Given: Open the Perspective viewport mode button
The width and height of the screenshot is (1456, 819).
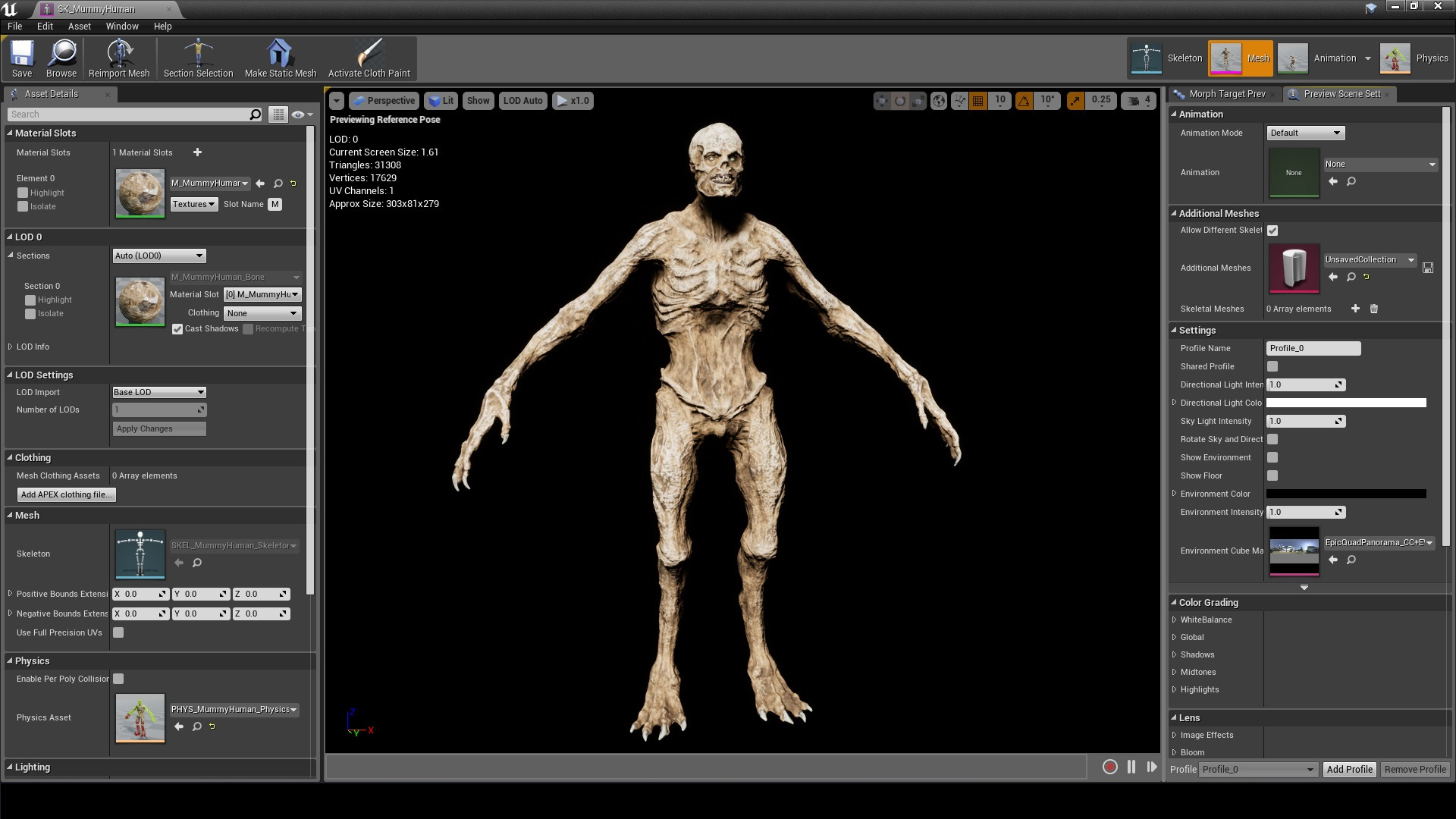Looking at the screenshot, I should click(x=384, y=101).
